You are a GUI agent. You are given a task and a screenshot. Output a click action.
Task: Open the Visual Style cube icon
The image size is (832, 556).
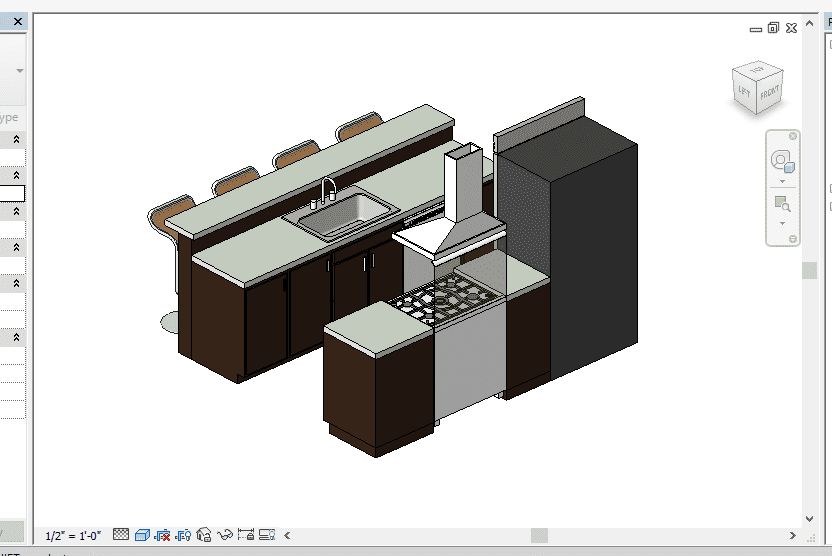[142, 535]
